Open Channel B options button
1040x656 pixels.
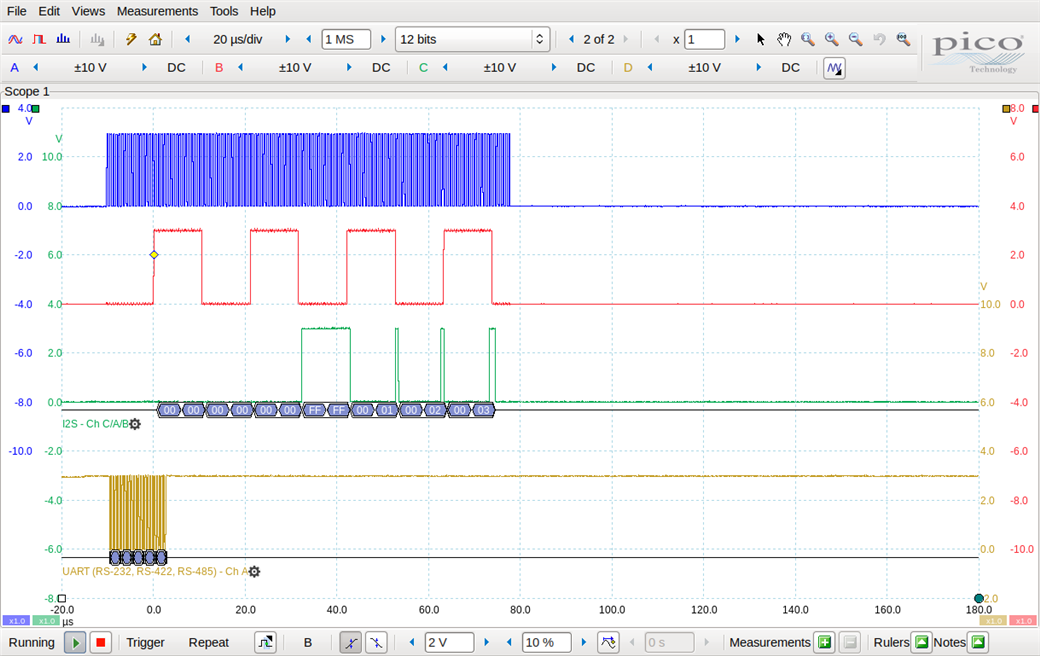tap(219, 68)
